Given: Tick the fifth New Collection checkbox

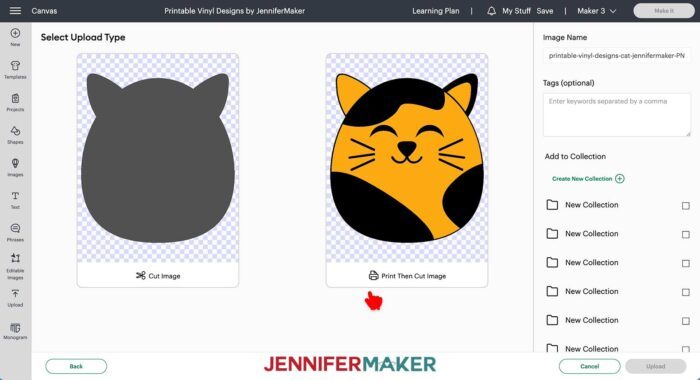Looking at the screenshot, I should click(686, 321).
